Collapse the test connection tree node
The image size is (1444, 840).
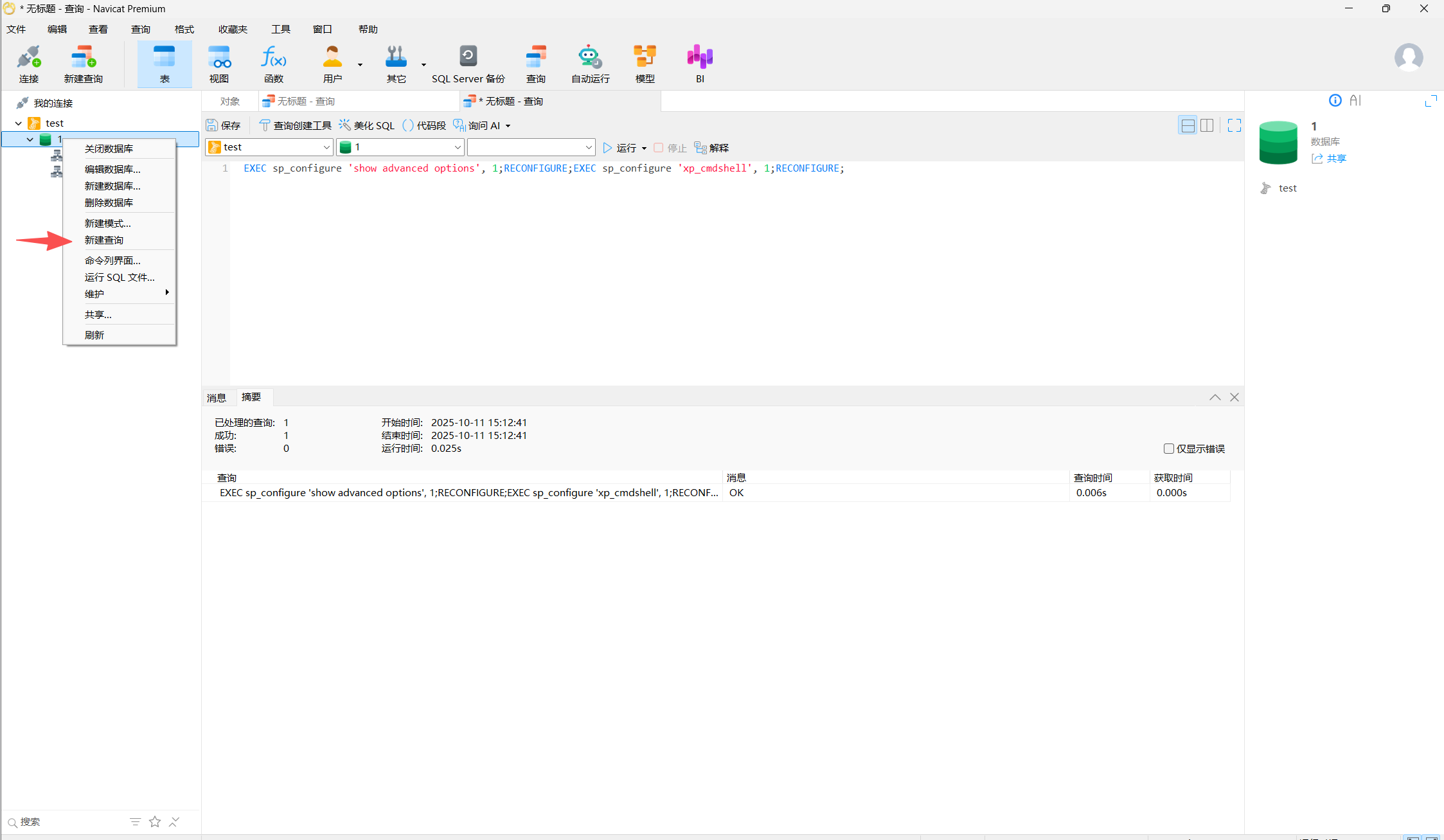click(18, 123)
